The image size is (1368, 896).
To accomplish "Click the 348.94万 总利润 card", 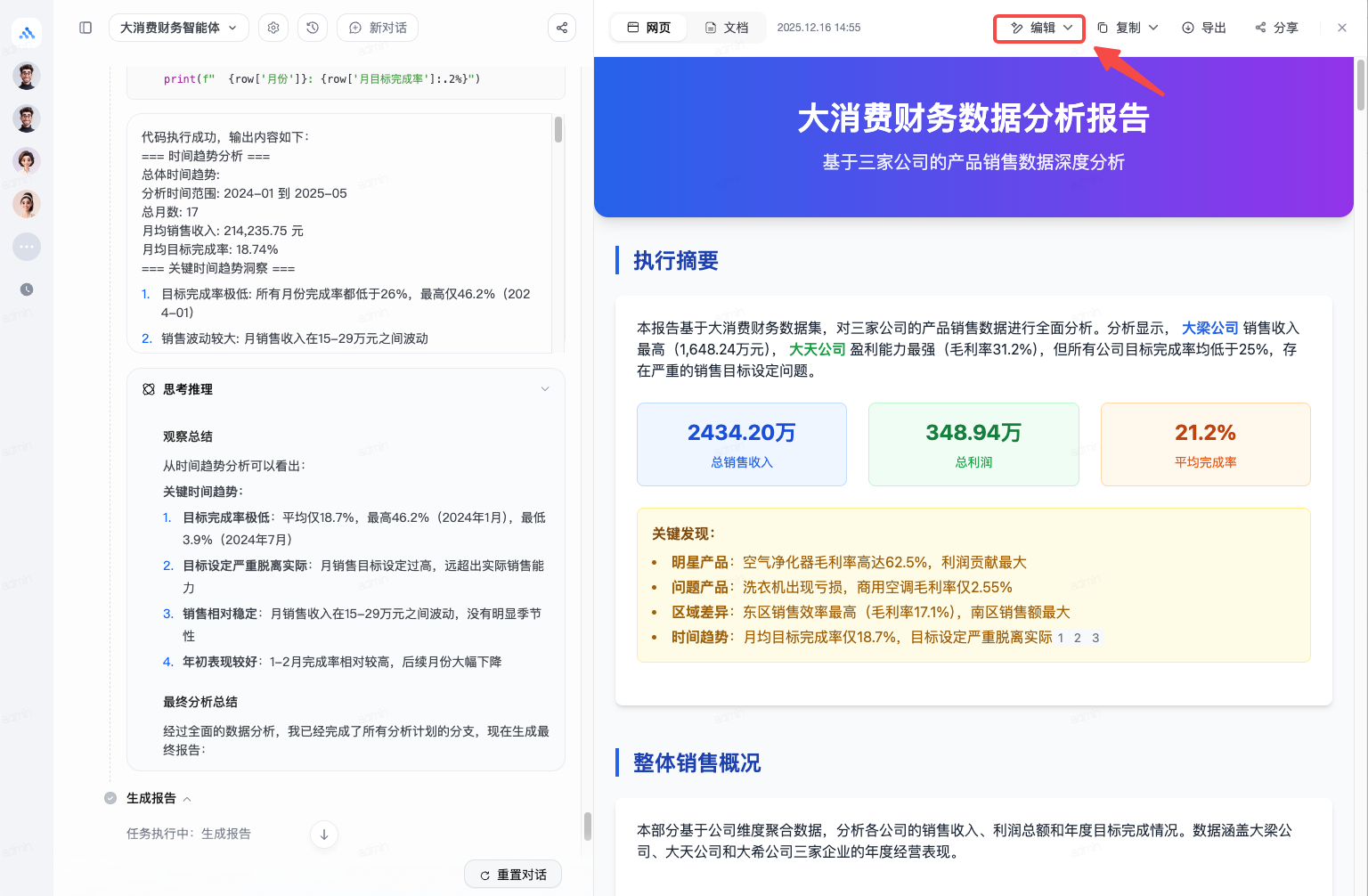I will [973, 444].
